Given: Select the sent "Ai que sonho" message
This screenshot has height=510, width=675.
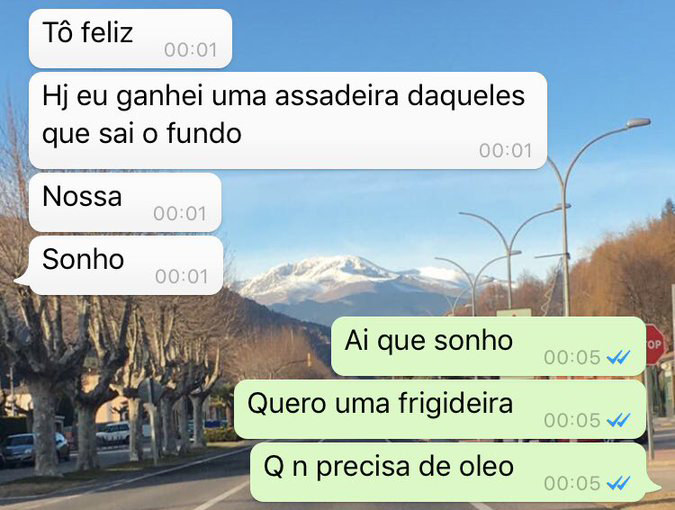Looking at the screenshot, I should click(x=489, y=346).
